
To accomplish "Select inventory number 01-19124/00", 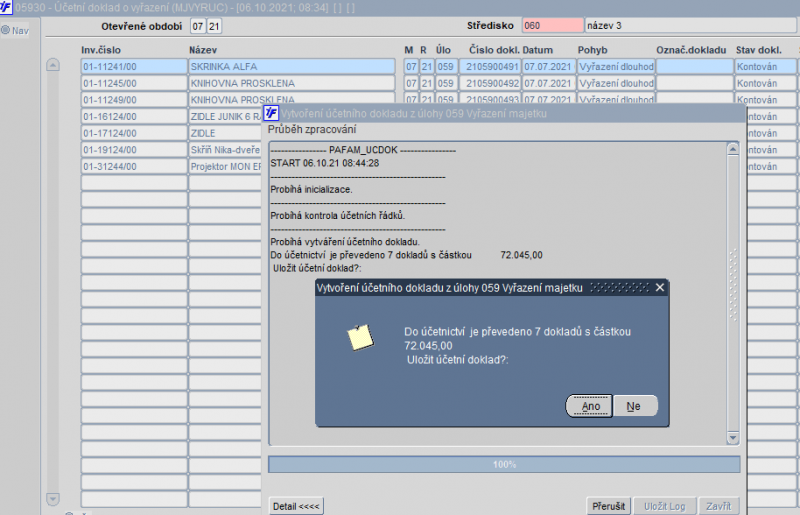I will [134, 150].
